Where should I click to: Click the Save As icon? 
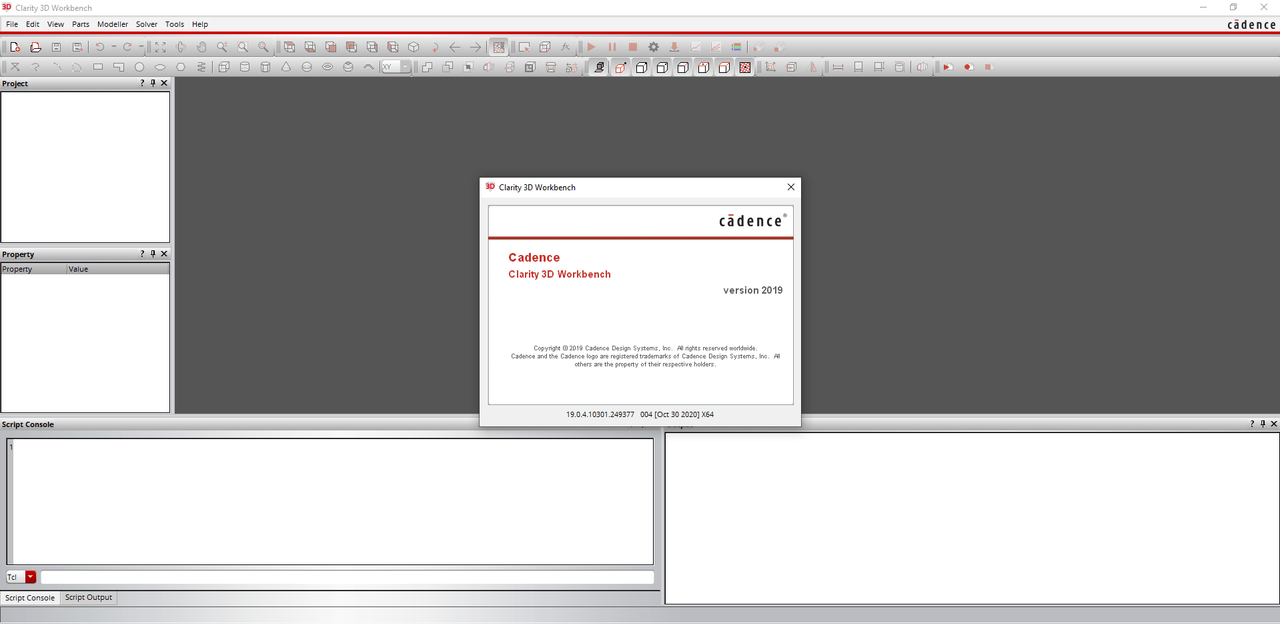click(77, 47)
